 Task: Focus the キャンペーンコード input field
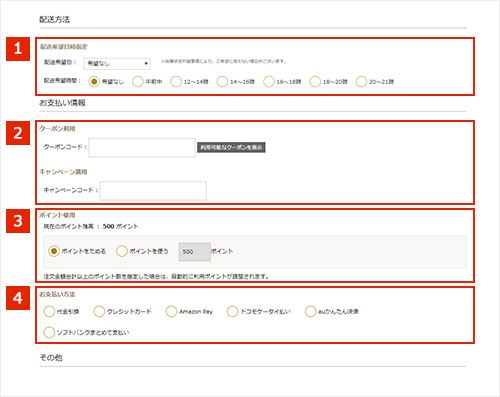153,191
